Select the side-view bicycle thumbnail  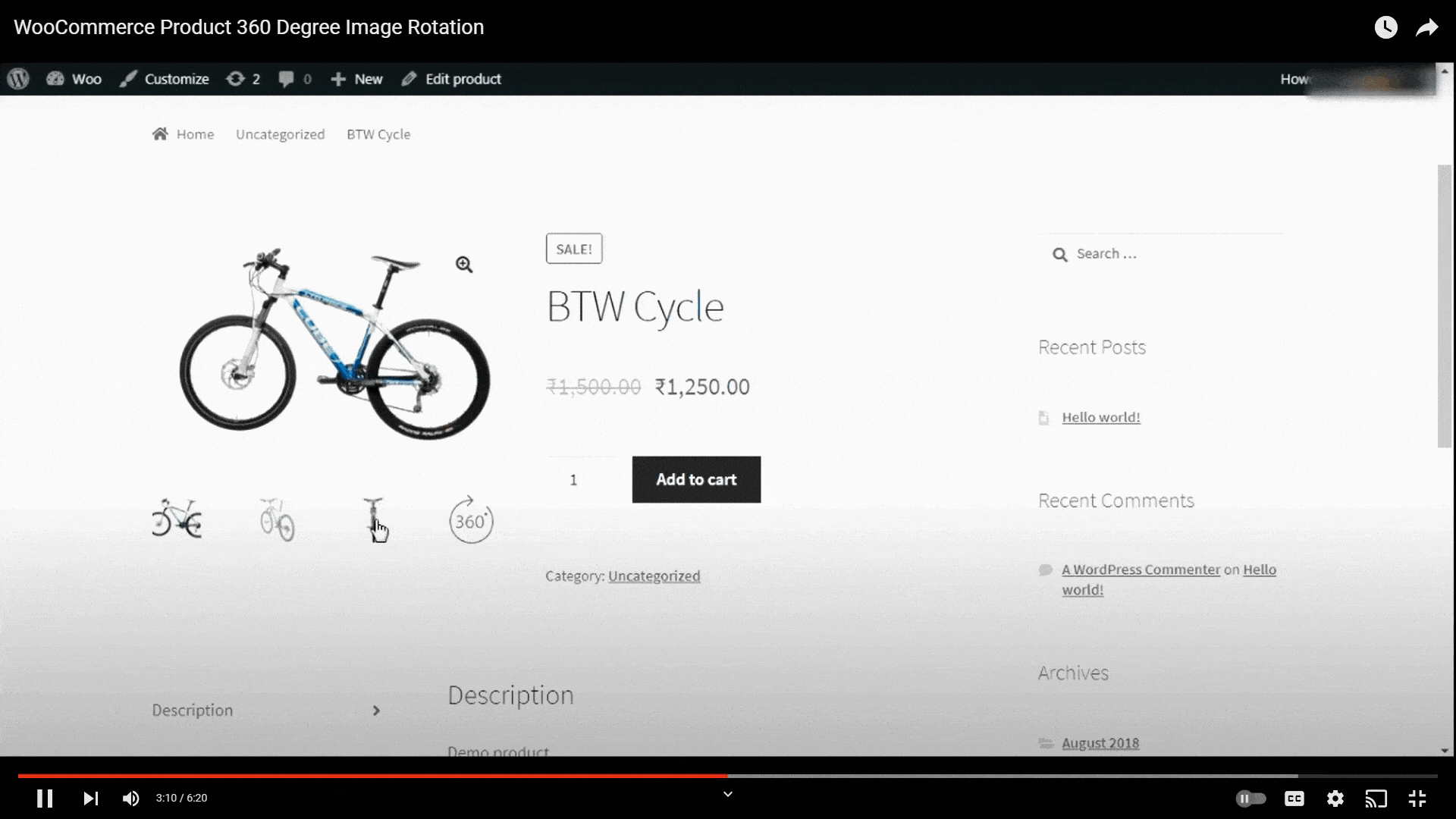(x=177, y=518)
